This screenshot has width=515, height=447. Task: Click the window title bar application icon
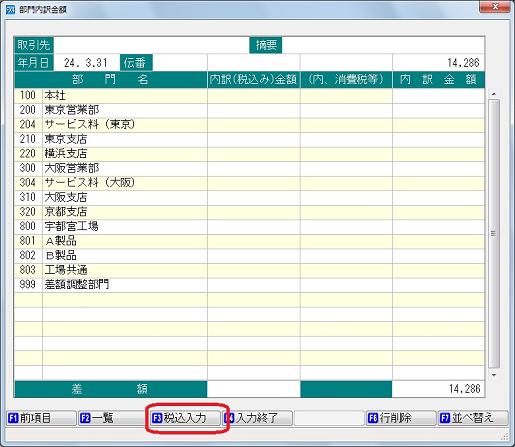point(11,9)
